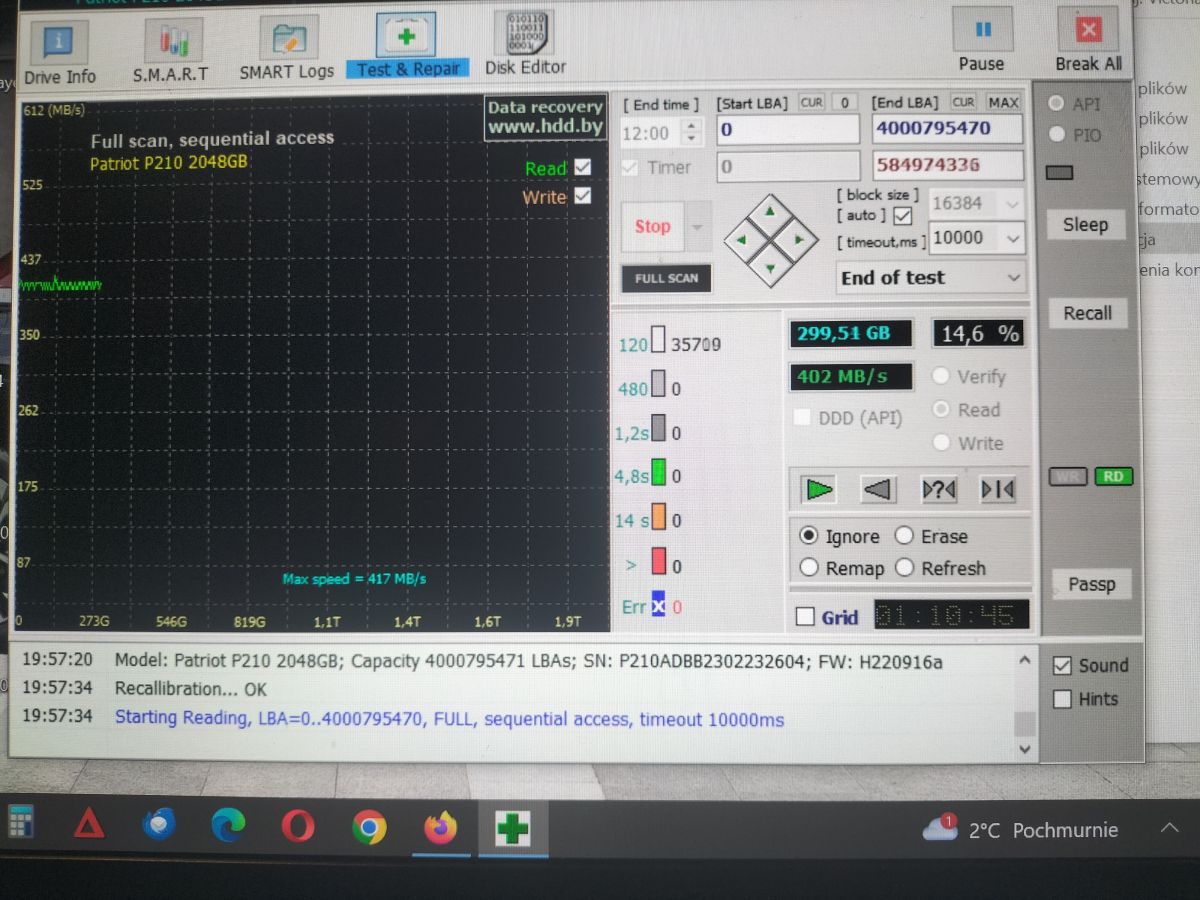Enable the Hints checkbox
This screenshot has height=900, width=1200.
[1063, 699]
